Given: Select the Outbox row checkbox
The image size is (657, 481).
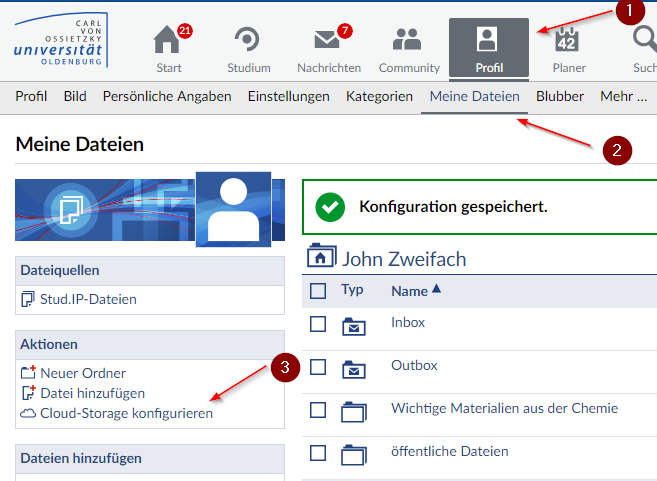Looking at the screenshot, I should click(x=318, y=367).
